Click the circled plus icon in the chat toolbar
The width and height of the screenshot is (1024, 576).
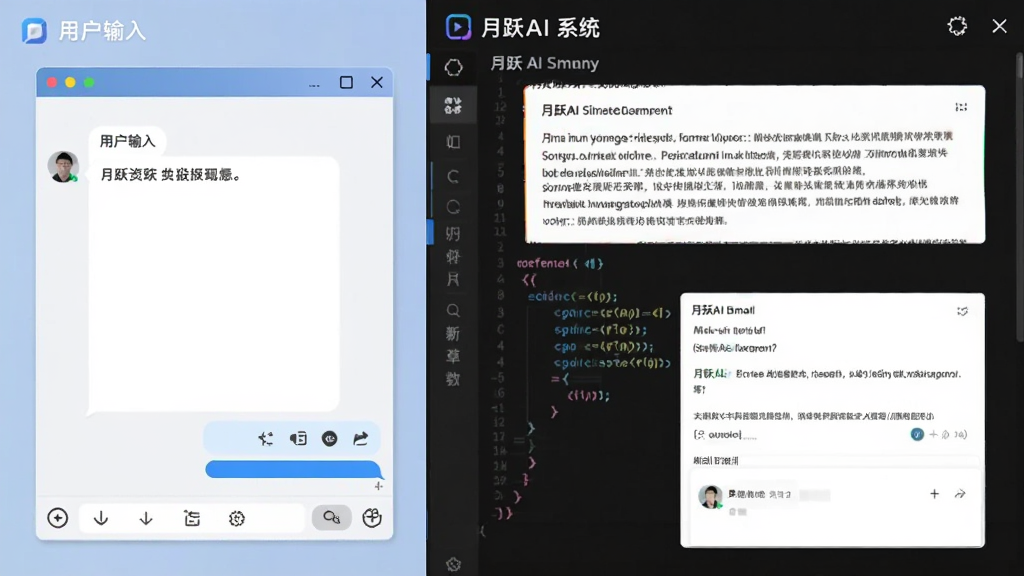coord(57,518)
